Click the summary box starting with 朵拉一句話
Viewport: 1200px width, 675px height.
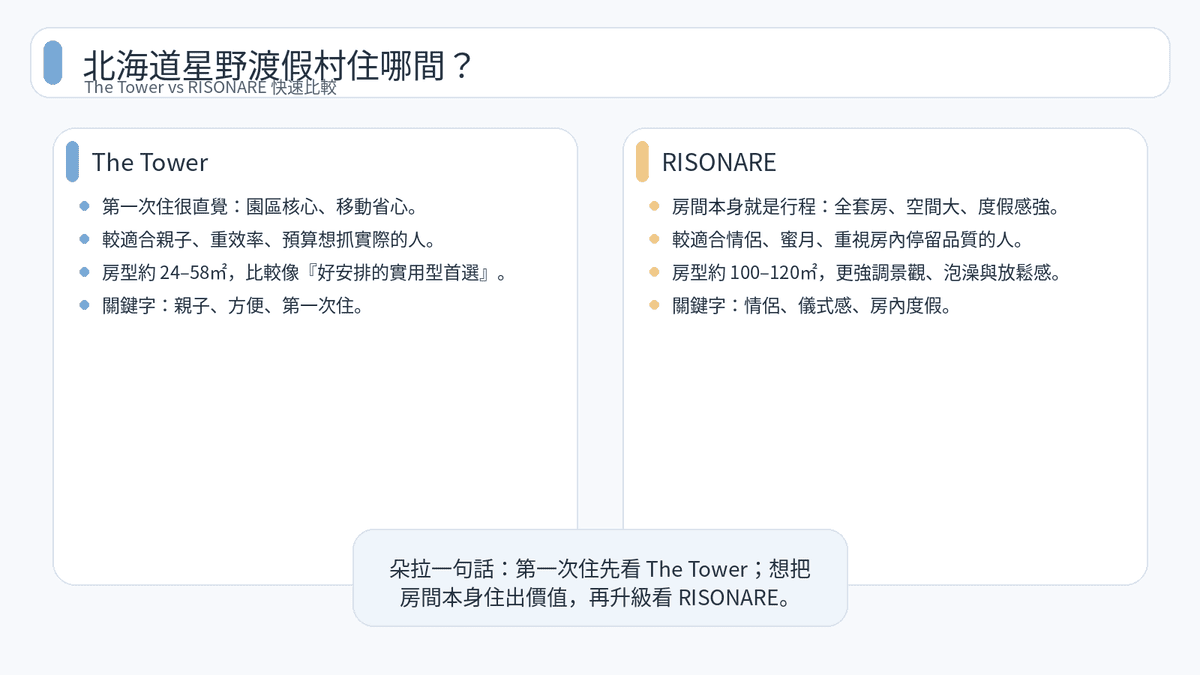point(600,578)
